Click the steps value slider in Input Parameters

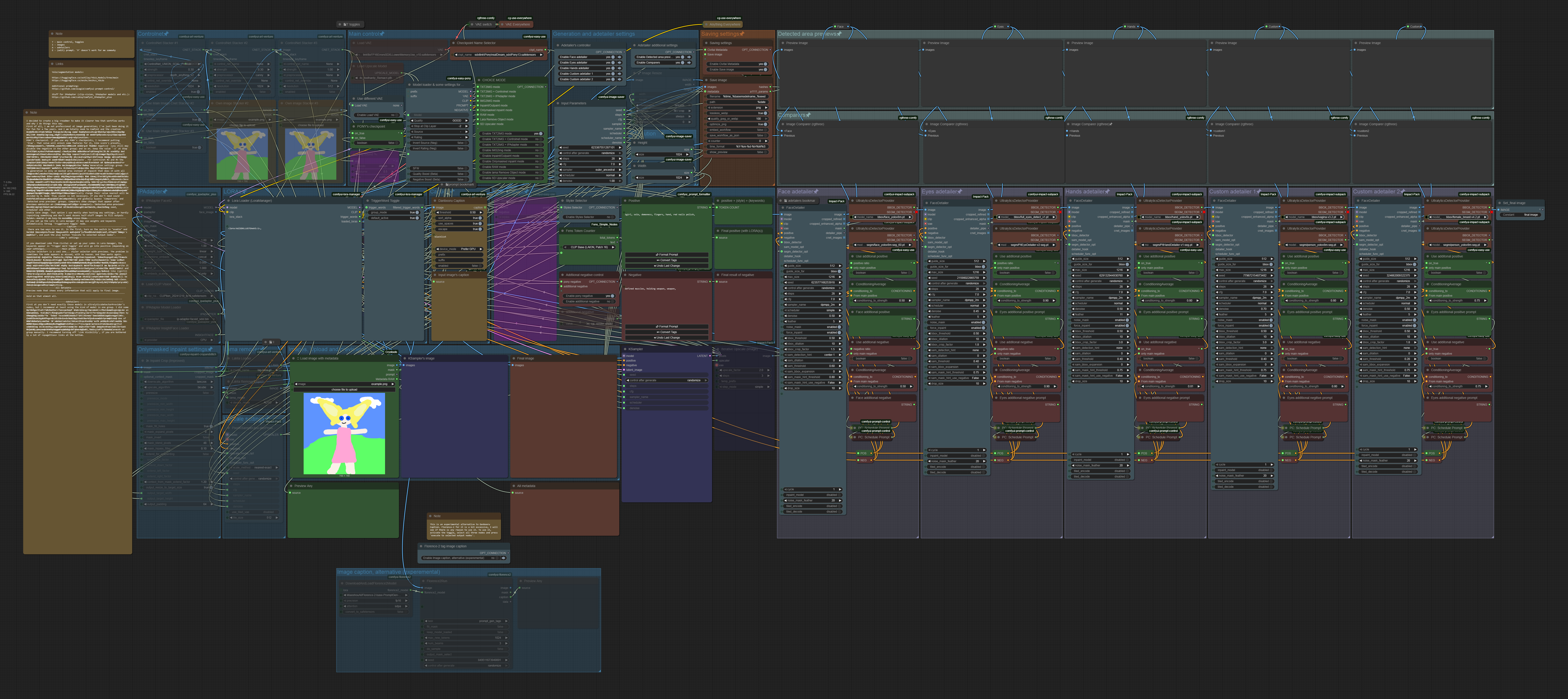pos(590,159)
